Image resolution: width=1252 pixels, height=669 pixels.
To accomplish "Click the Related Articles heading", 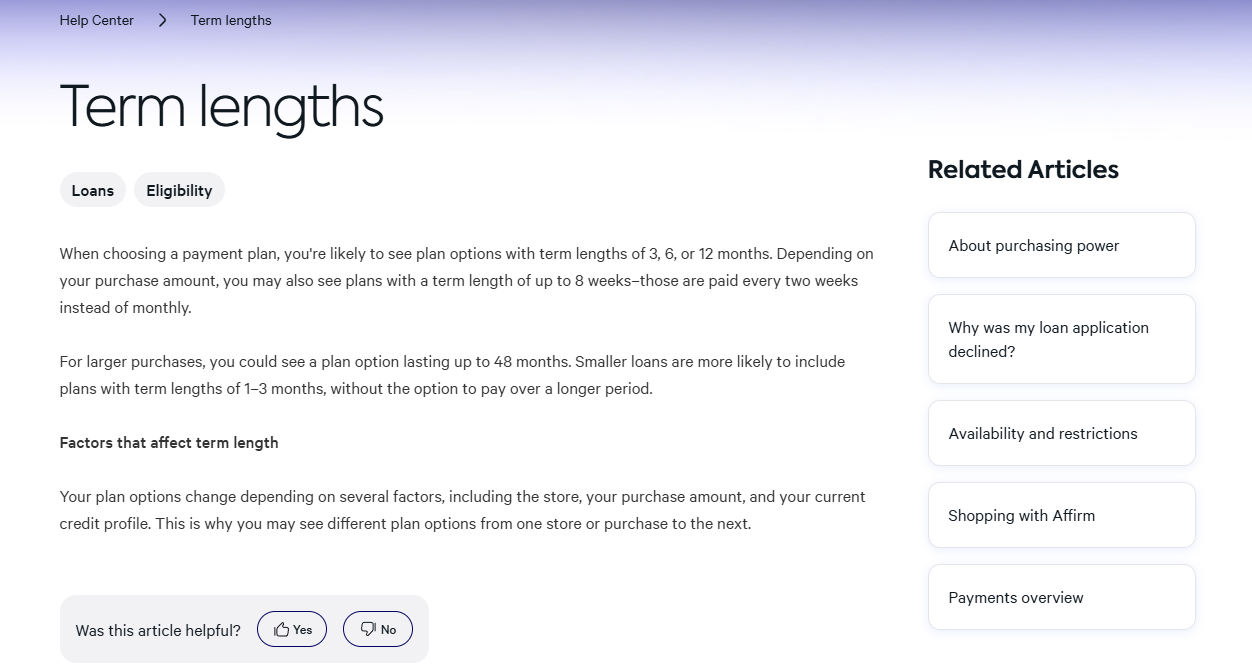I will tap(1023, 169).
